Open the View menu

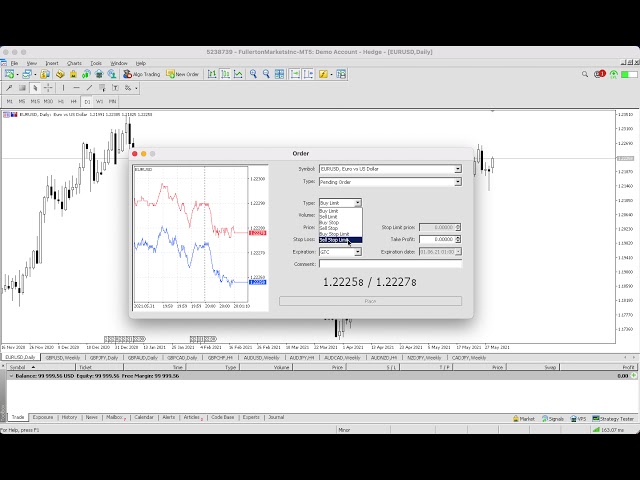31,63
